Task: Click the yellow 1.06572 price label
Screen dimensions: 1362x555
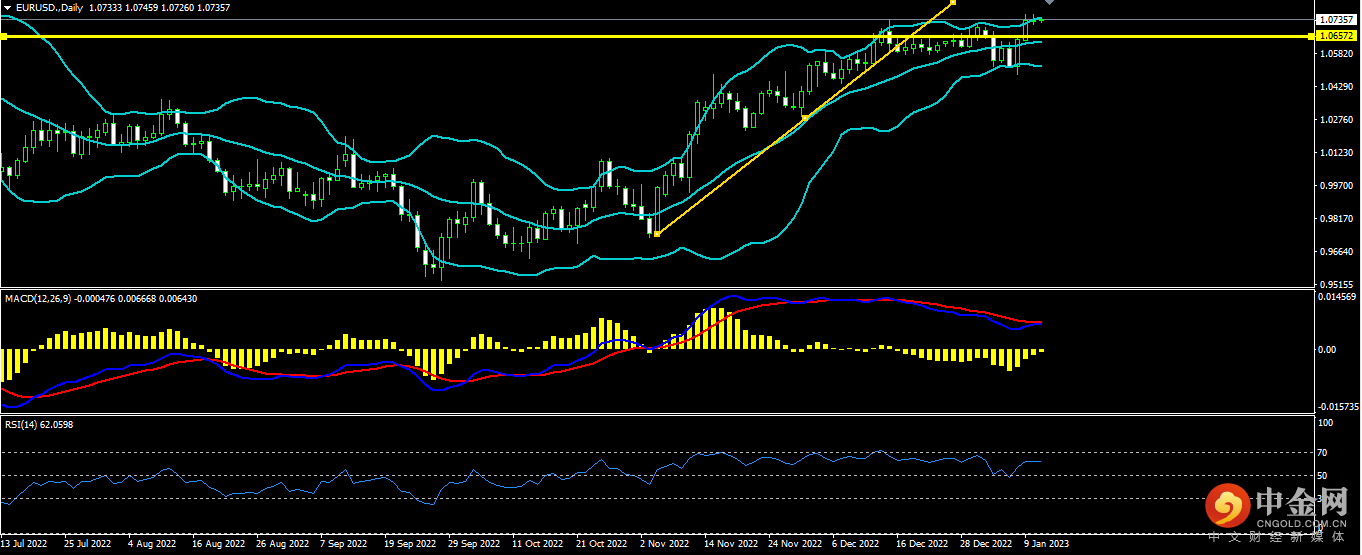Action: [x=1337, y=36]
